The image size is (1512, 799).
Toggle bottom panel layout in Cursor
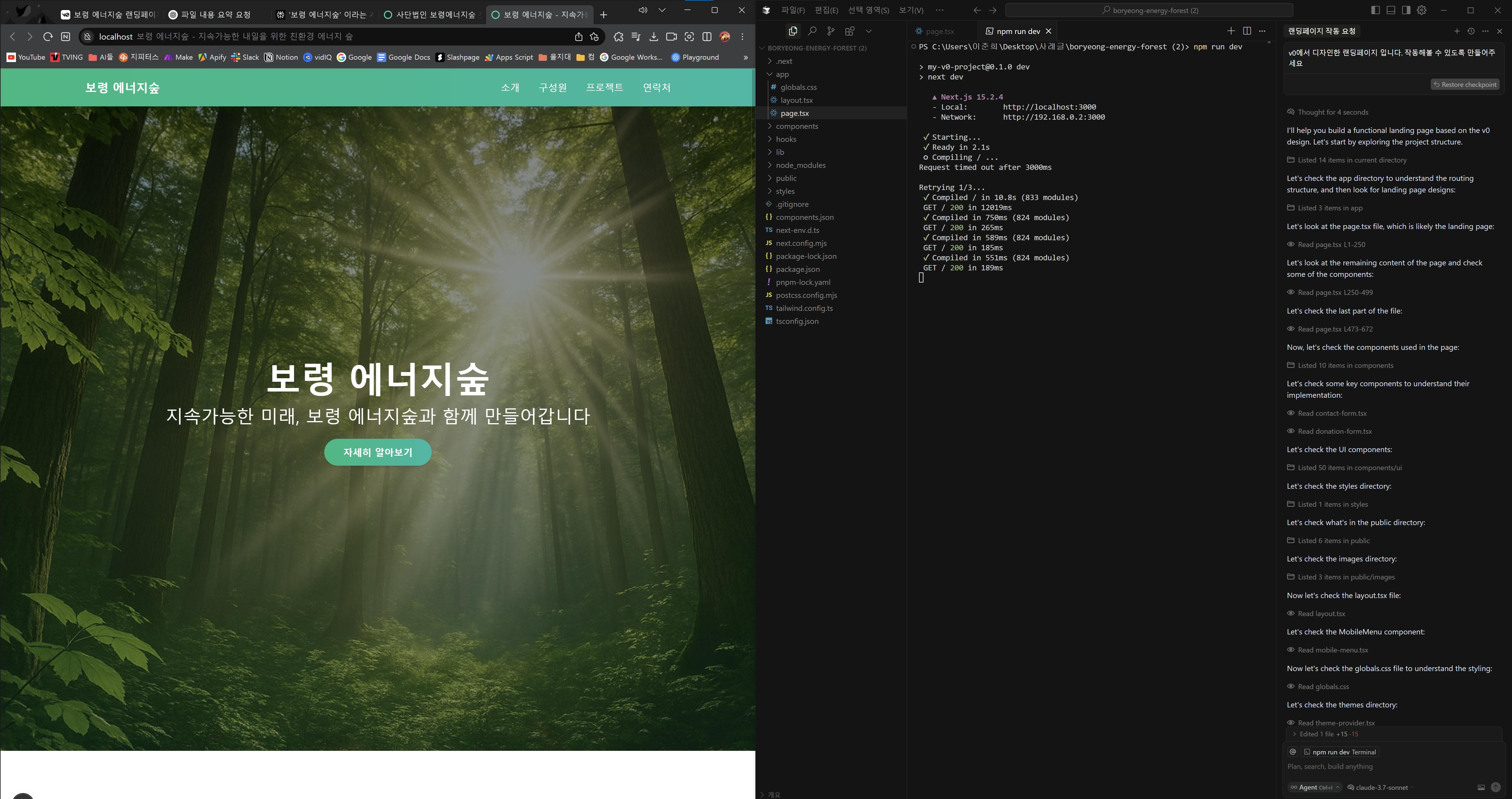(1391, 10)
